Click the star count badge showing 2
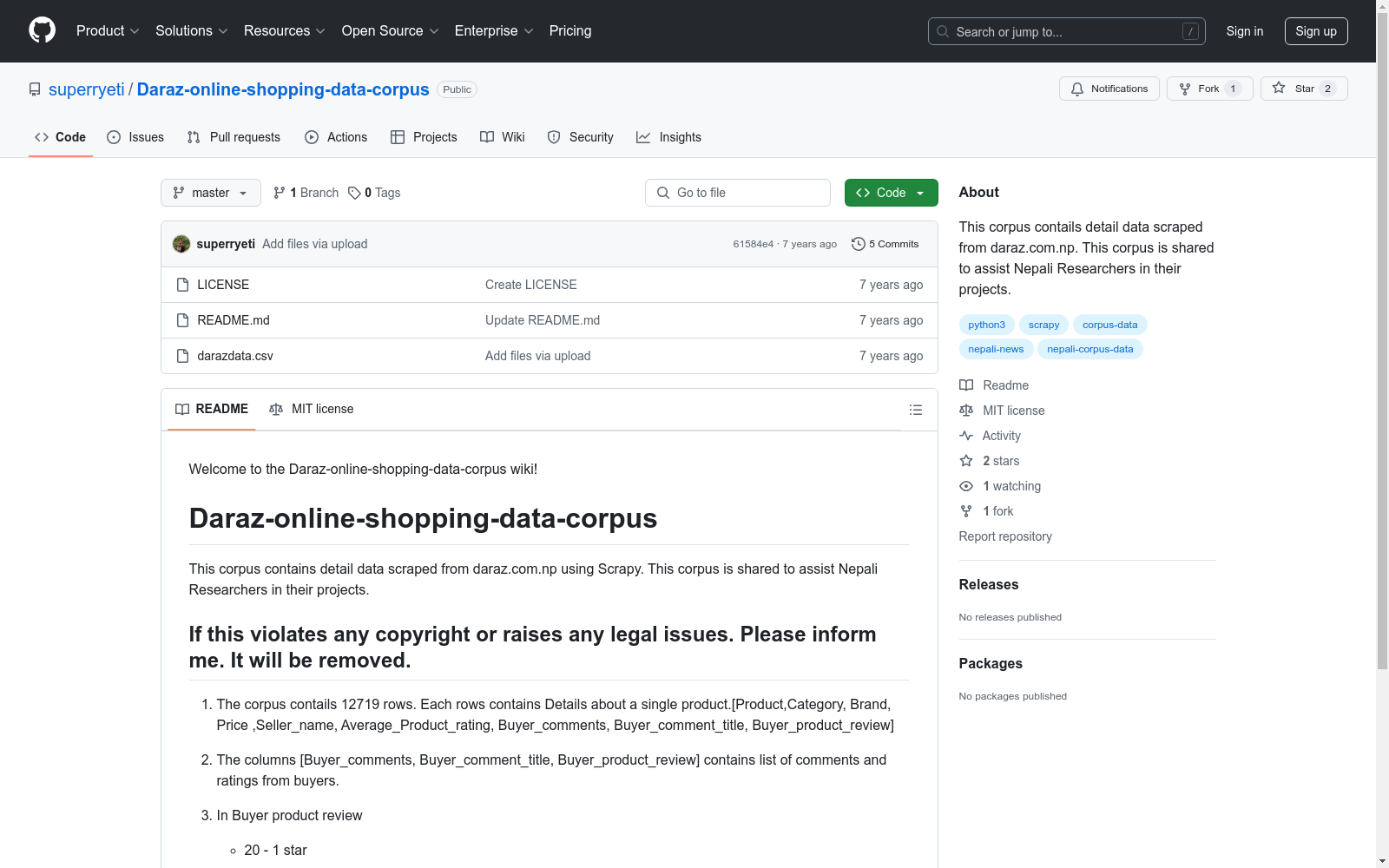 [1327, 89]
